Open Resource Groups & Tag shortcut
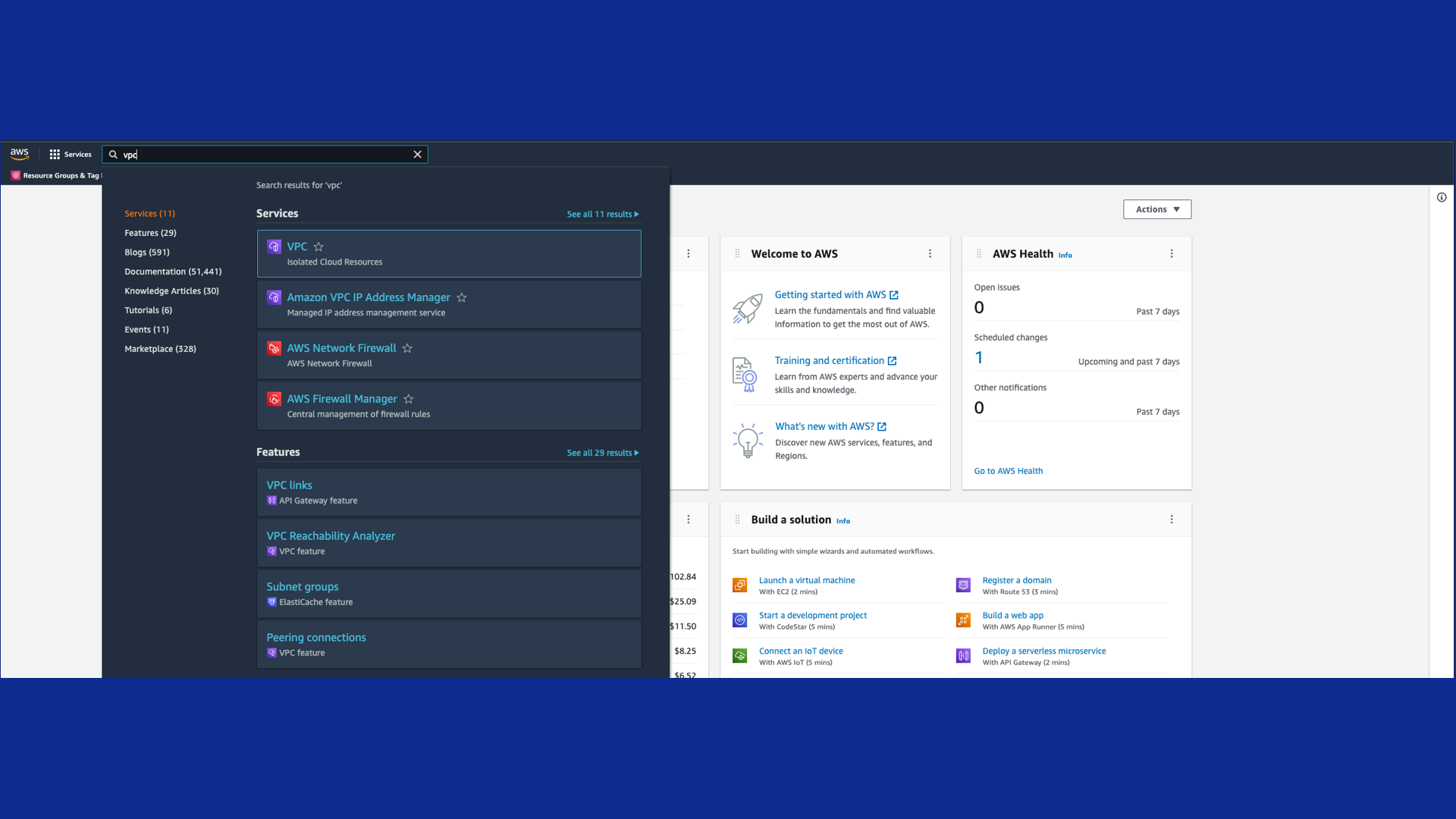The height and width of the screenshot is (819, 1456). [x=57, y=175]
